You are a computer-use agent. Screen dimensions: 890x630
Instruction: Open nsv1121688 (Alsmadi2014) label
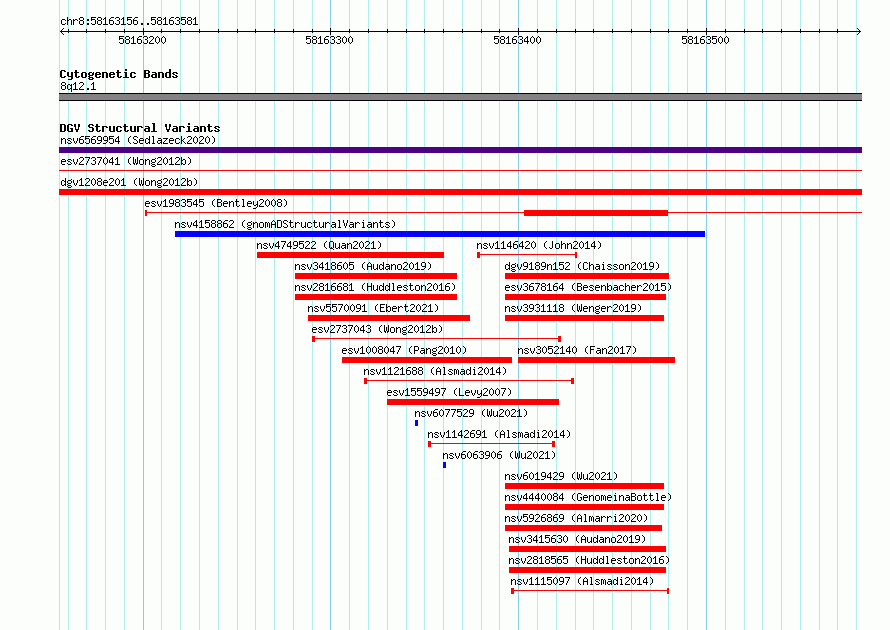click(x=435, y=371)
